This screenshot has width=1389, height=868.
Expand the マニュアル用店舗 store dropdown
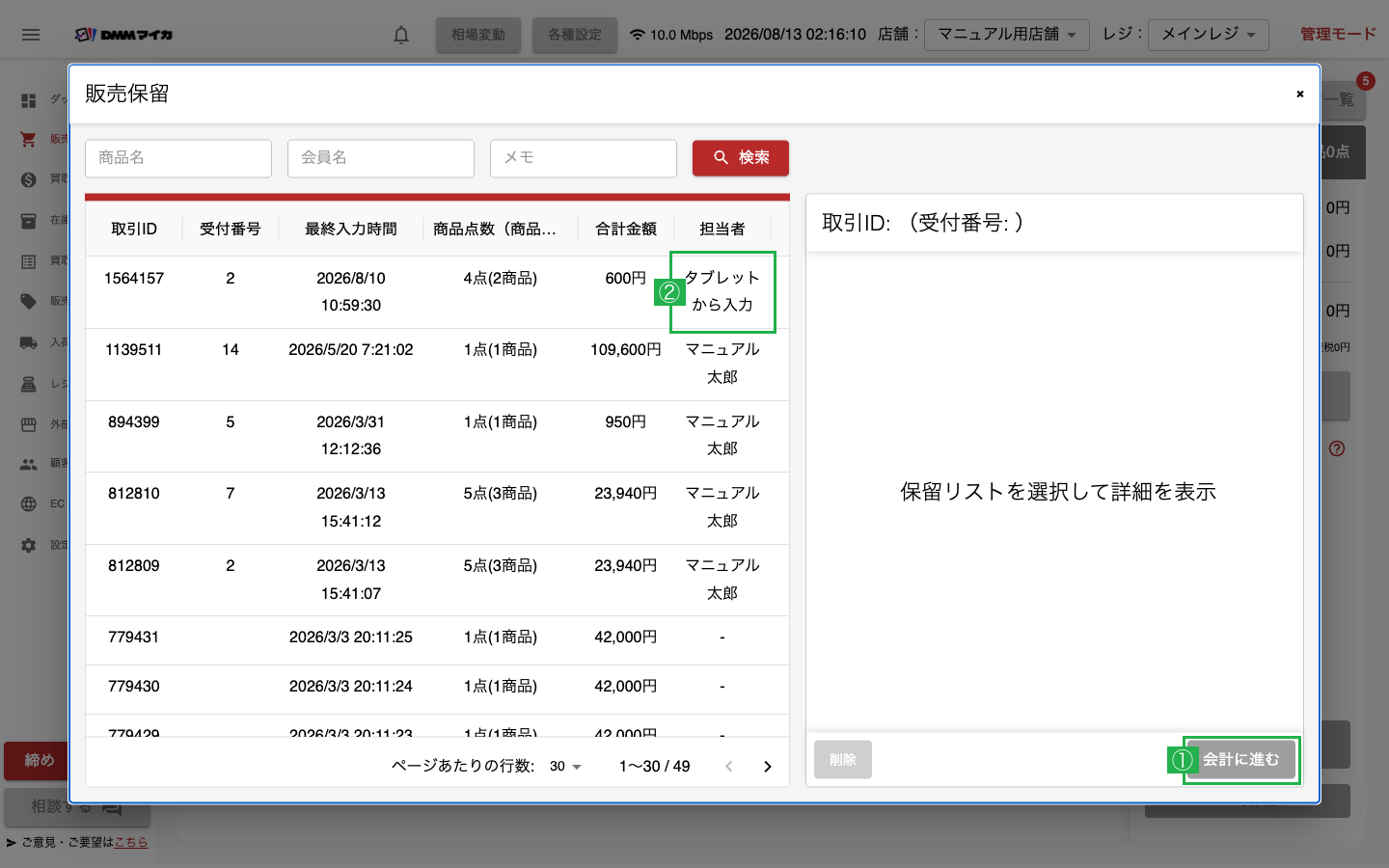coord(1007,35)
